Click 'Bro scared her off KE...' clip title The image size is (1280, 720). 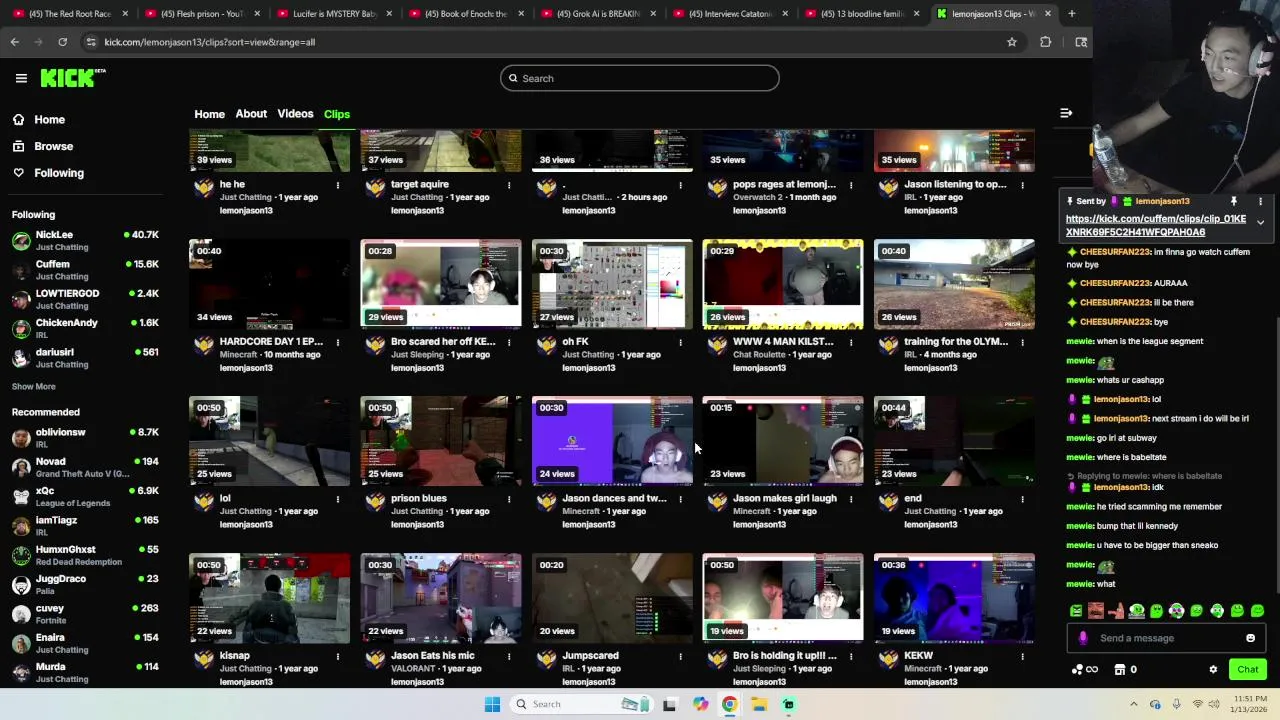pos(443,342)
